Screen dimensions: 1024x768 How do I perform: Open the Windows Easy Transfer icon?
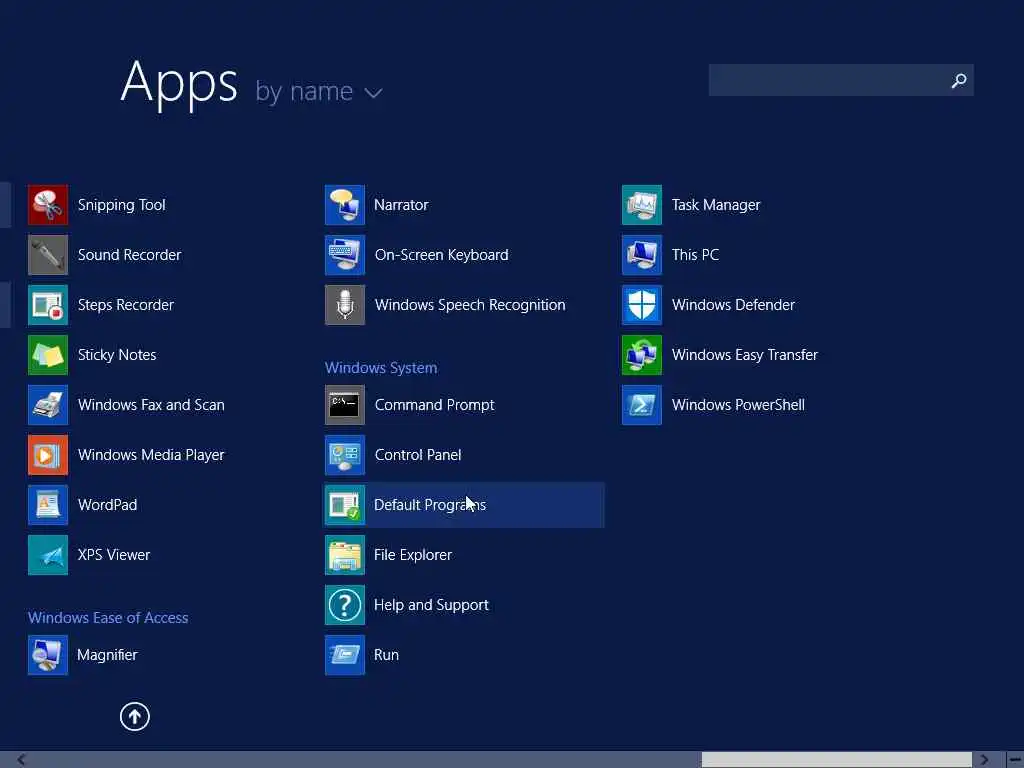642,355
